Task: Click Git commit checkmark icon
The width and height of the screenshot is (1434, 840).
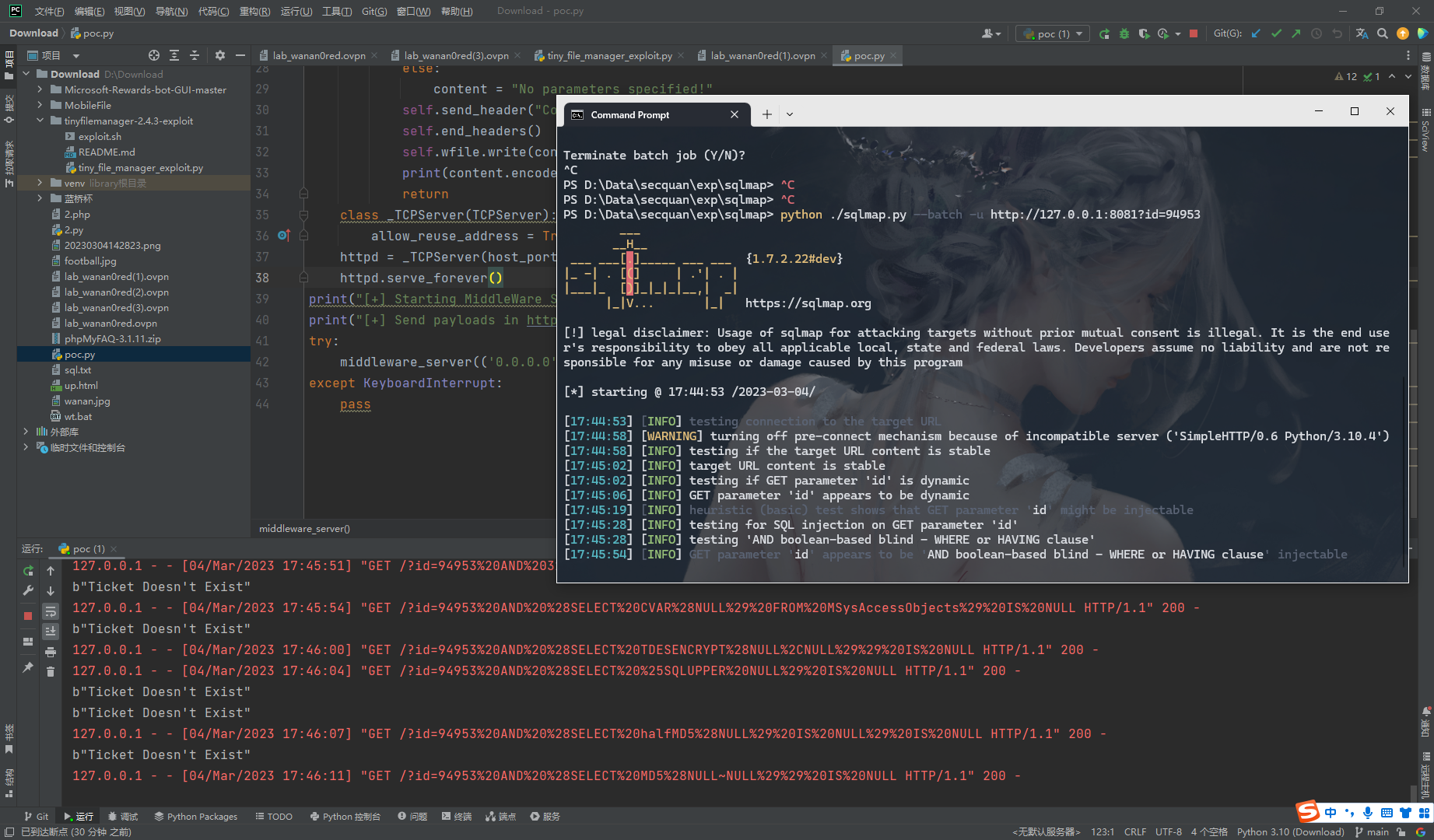Action: 1276,33
